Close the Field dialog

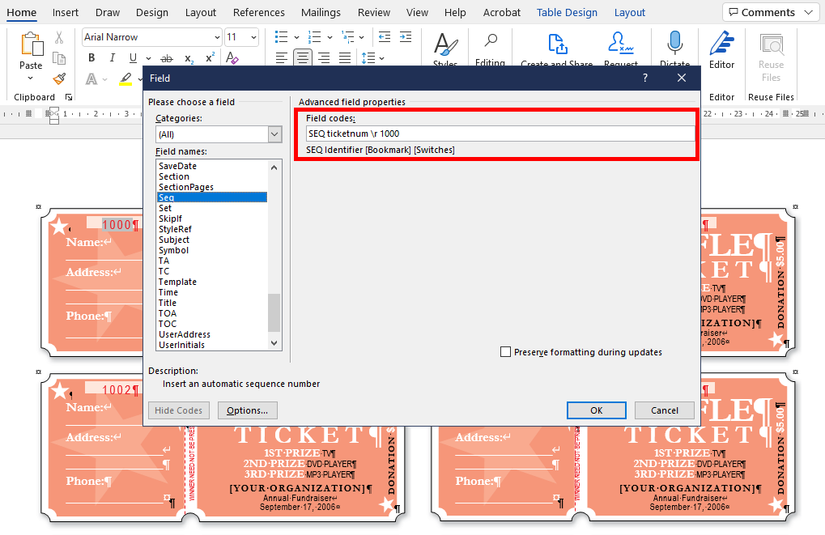tap(681, 78)
